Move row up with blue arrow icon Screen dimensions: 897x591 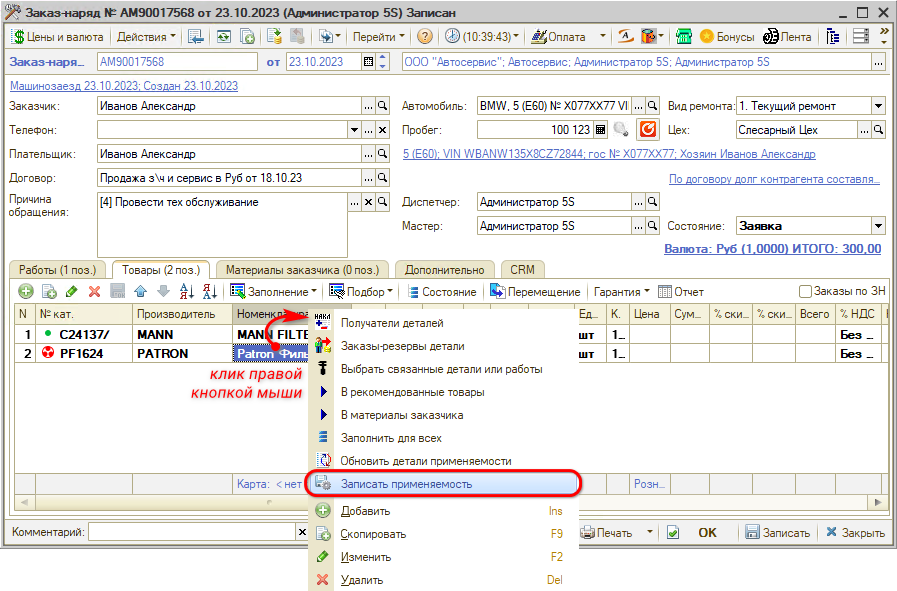click(x=141, y=292)
